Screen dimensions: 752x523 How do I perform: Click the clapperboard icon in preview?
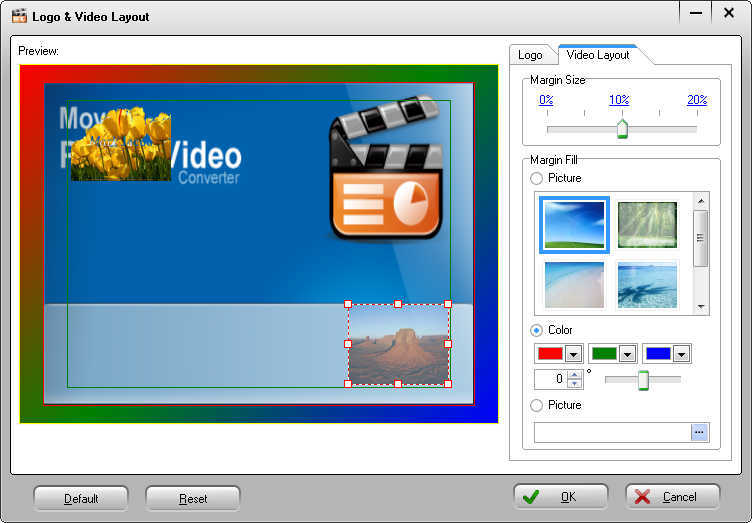click(x=386, y=168)
